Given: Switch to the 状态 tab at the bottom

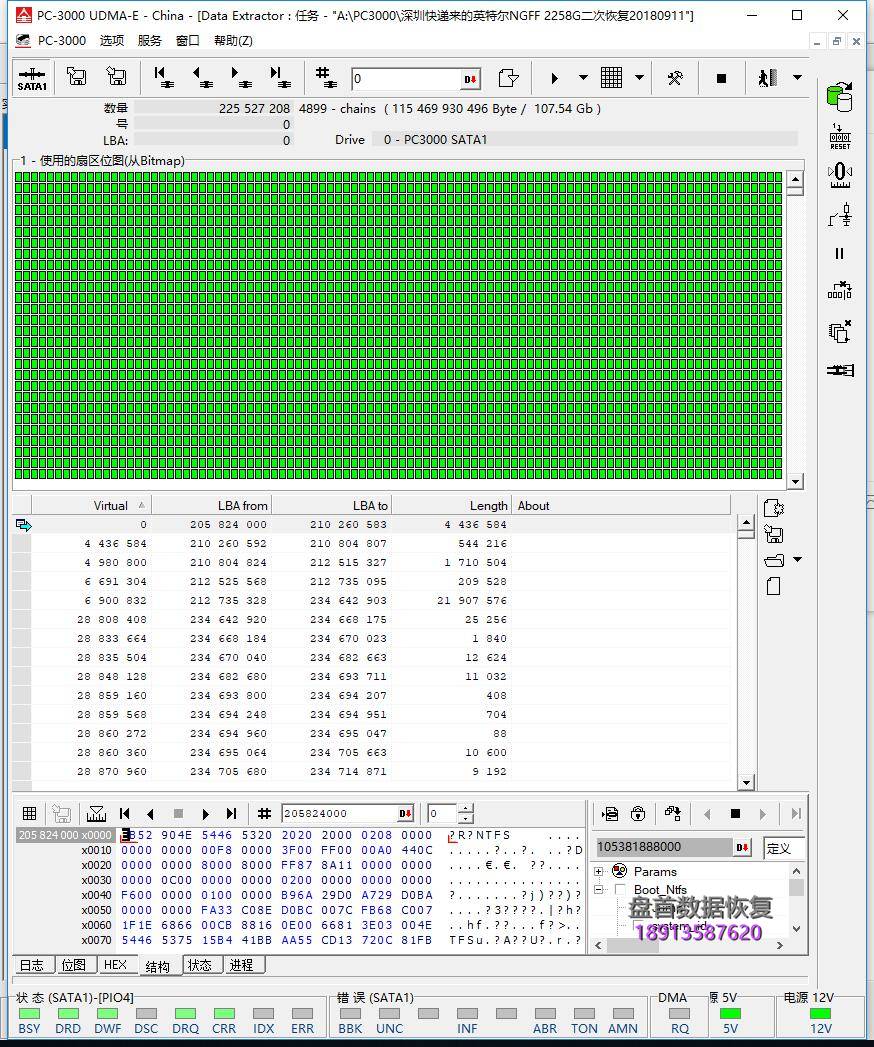Looking at the screenshot, I should (202, 965).
